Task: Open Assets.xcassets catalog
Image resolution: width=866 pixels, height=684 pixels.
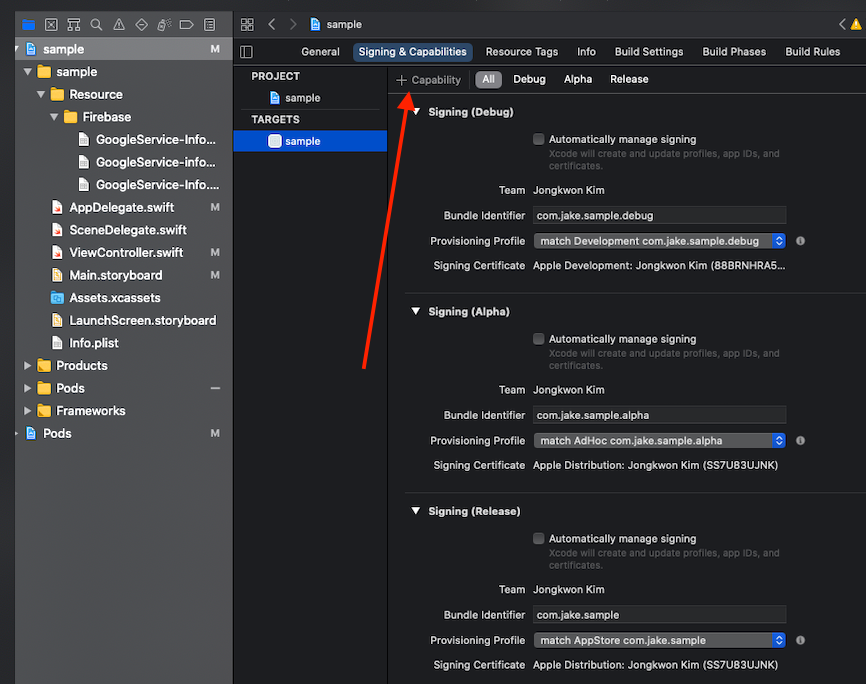Action: (x=114, y=298)
